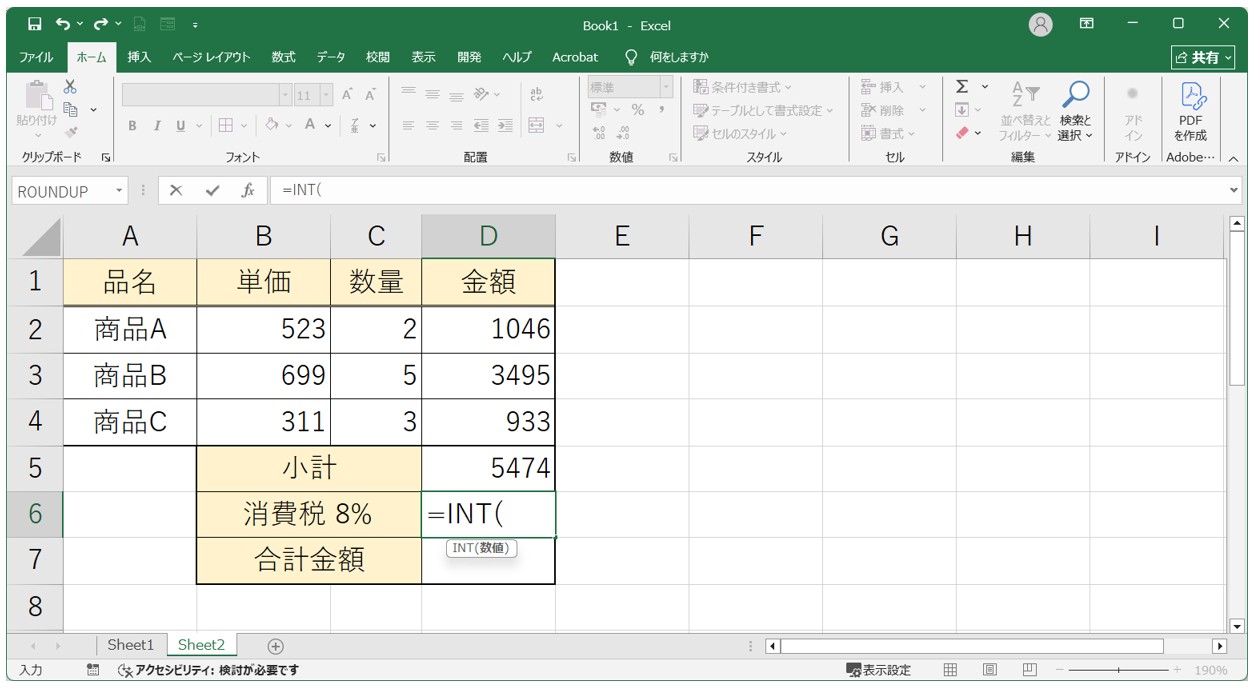Open the ファイル tab

tap(37, 57)
